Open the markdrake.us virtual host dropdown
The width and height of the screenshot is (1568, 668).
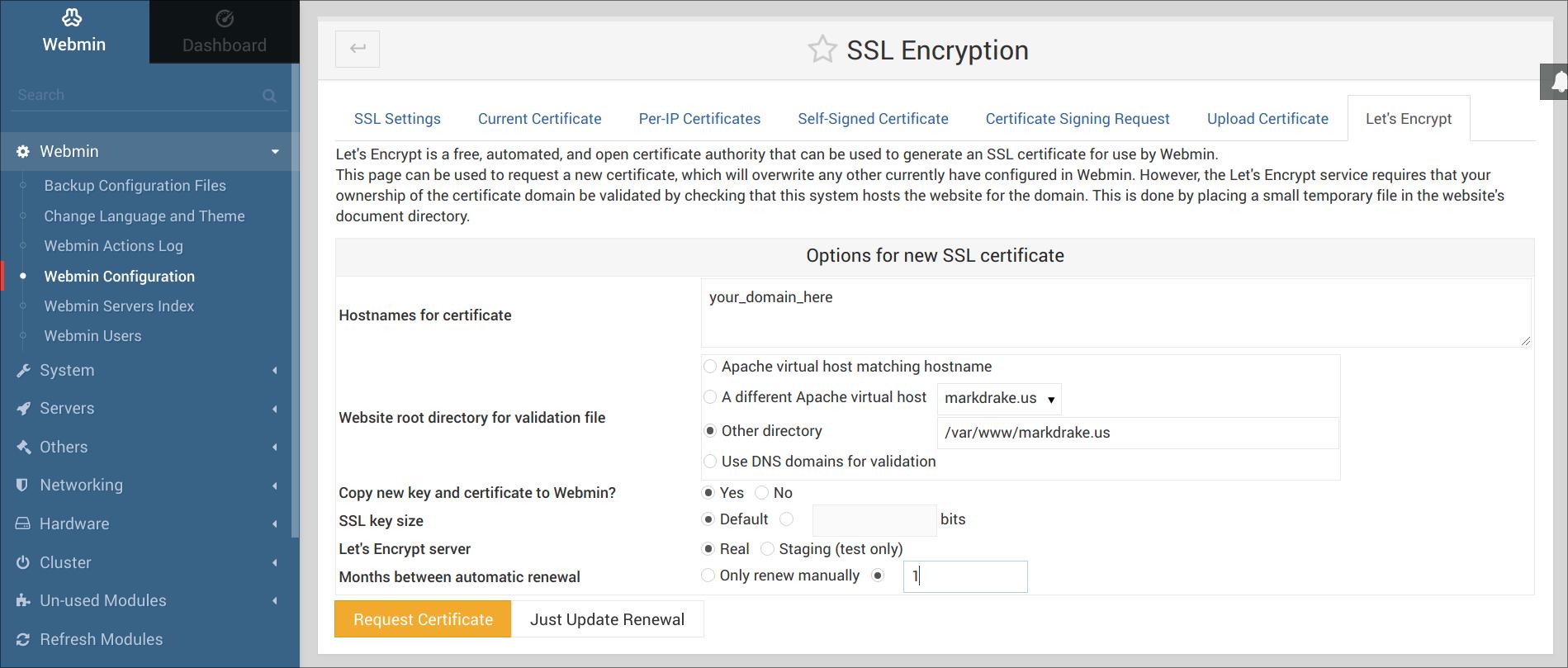click(x=999, y=399)
